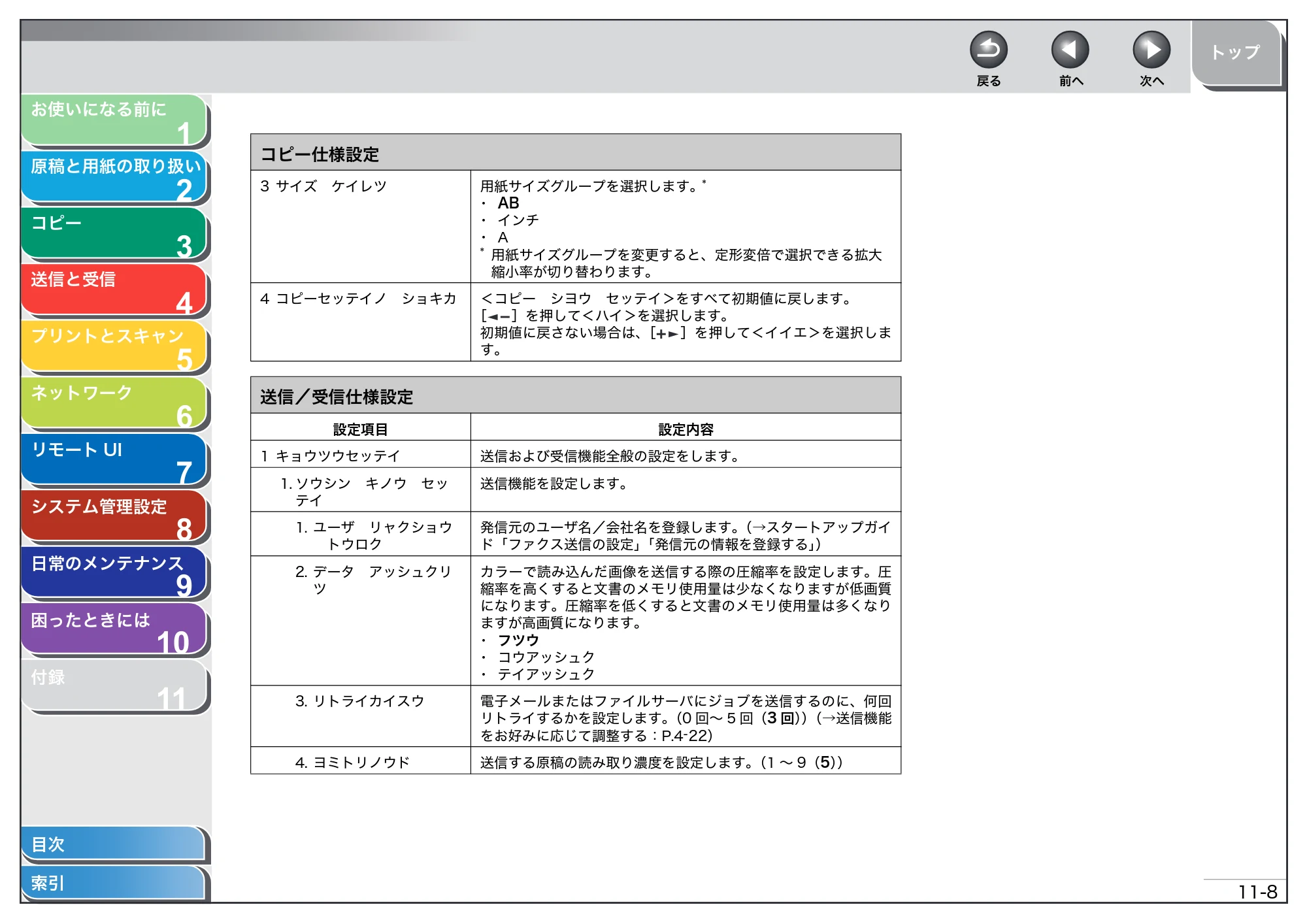Open the 索引 (index) button
The image size is (1307, 924).
click(113, 883)
